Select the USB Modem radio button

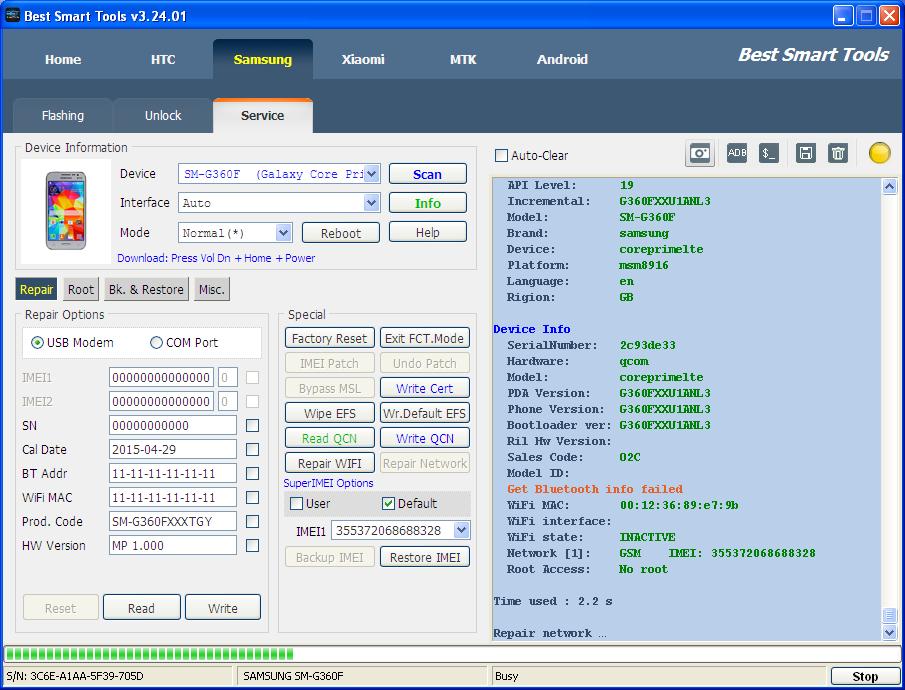click(38, 343)
